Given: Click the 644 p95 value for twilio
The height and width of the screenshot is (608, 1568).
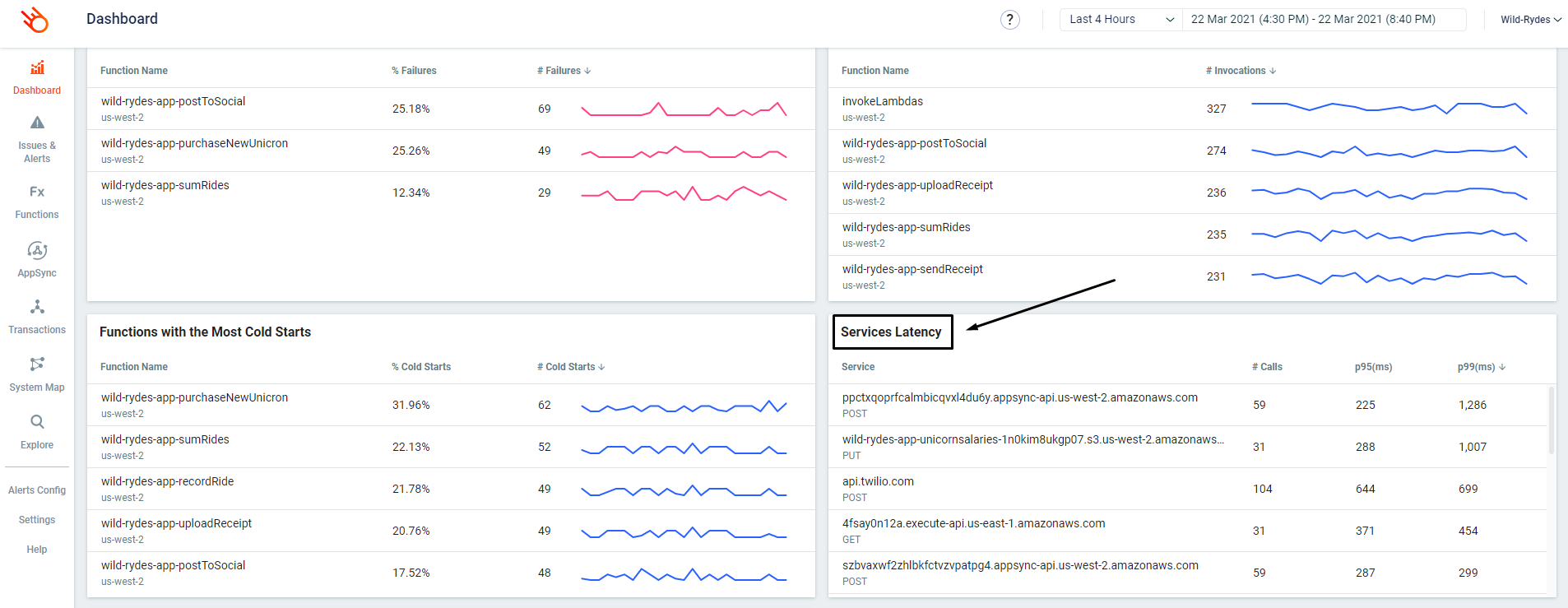Looking at the screenshot, I should 1365,489.
